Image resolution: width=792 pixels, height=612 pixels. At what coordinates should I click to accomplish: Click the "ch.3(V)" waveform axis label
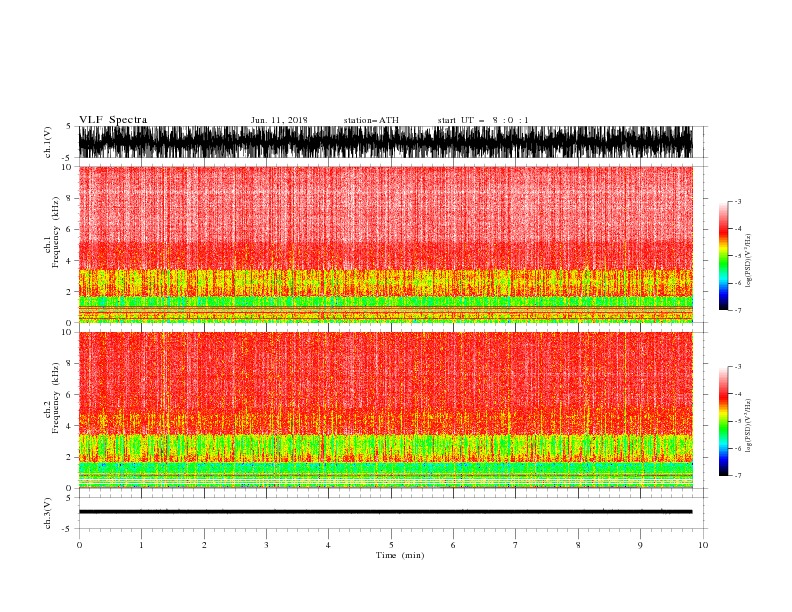coord(48,513)
